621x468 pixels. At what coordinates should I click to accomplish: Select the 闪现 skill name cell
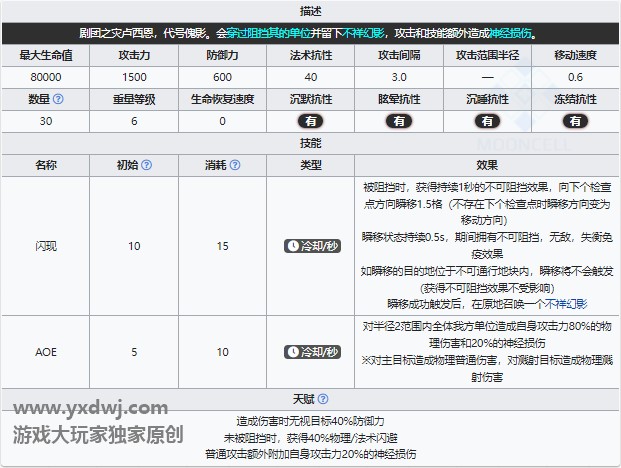46,245
